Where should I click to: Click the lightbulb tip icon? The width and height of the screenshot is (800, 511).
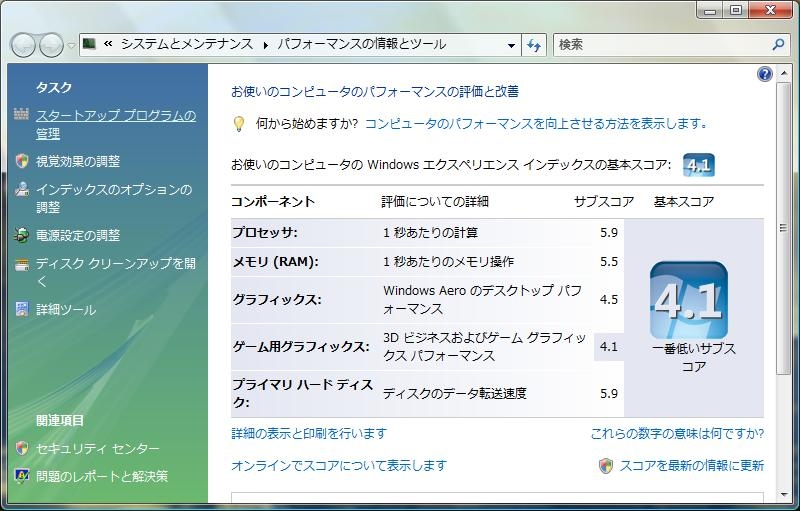click(239, 124)
